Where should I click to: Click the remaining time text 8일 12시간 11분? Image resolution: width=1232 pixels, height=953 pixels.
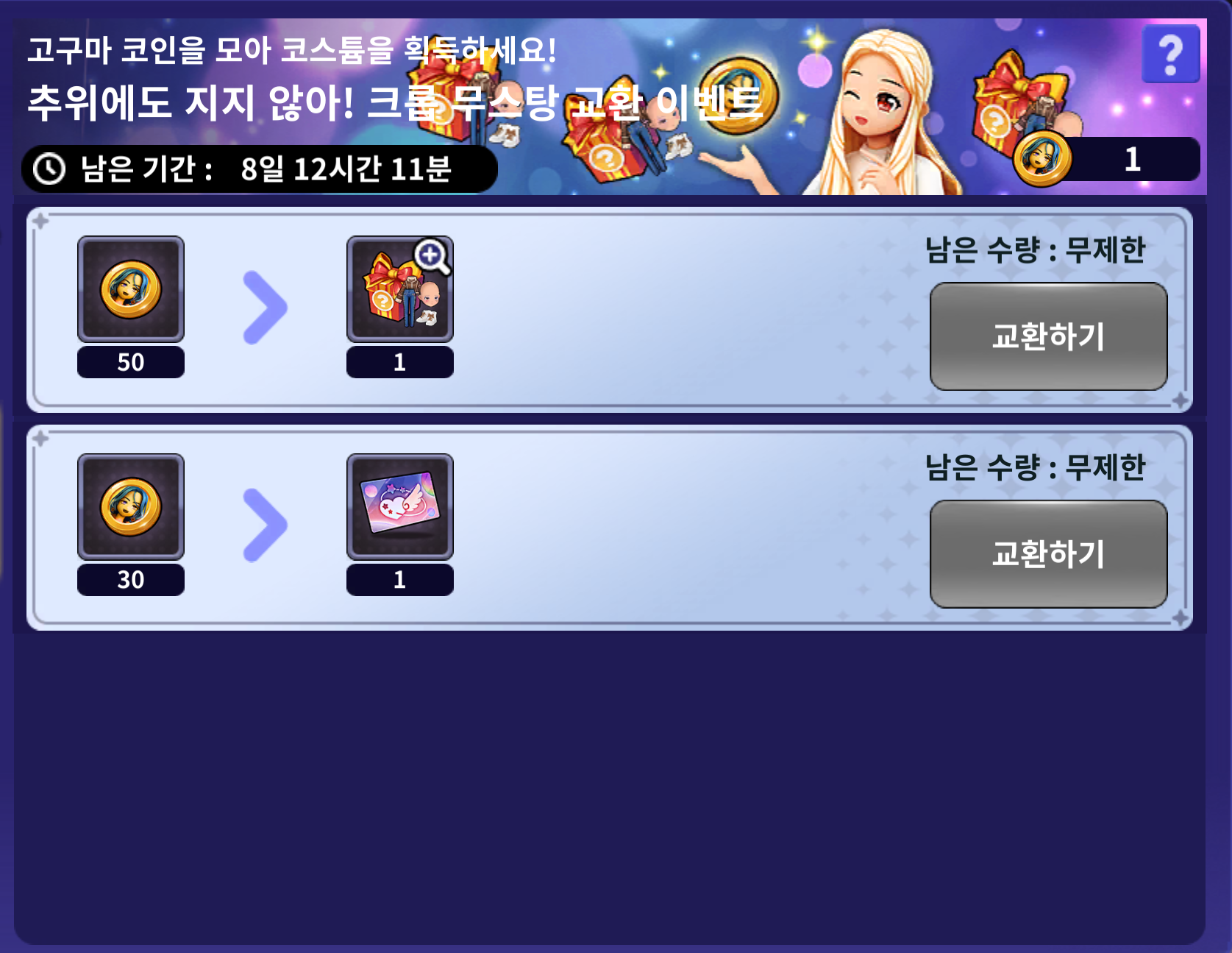click(346, 169)
